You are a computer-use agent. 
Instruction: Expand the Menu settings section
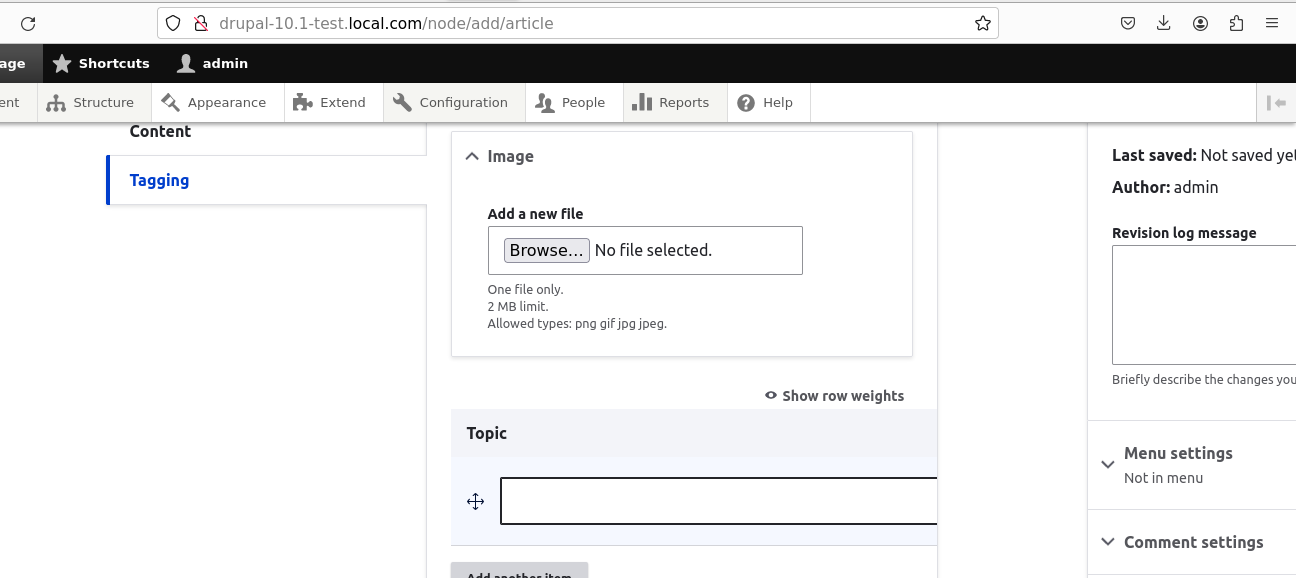coord(1108,464)
